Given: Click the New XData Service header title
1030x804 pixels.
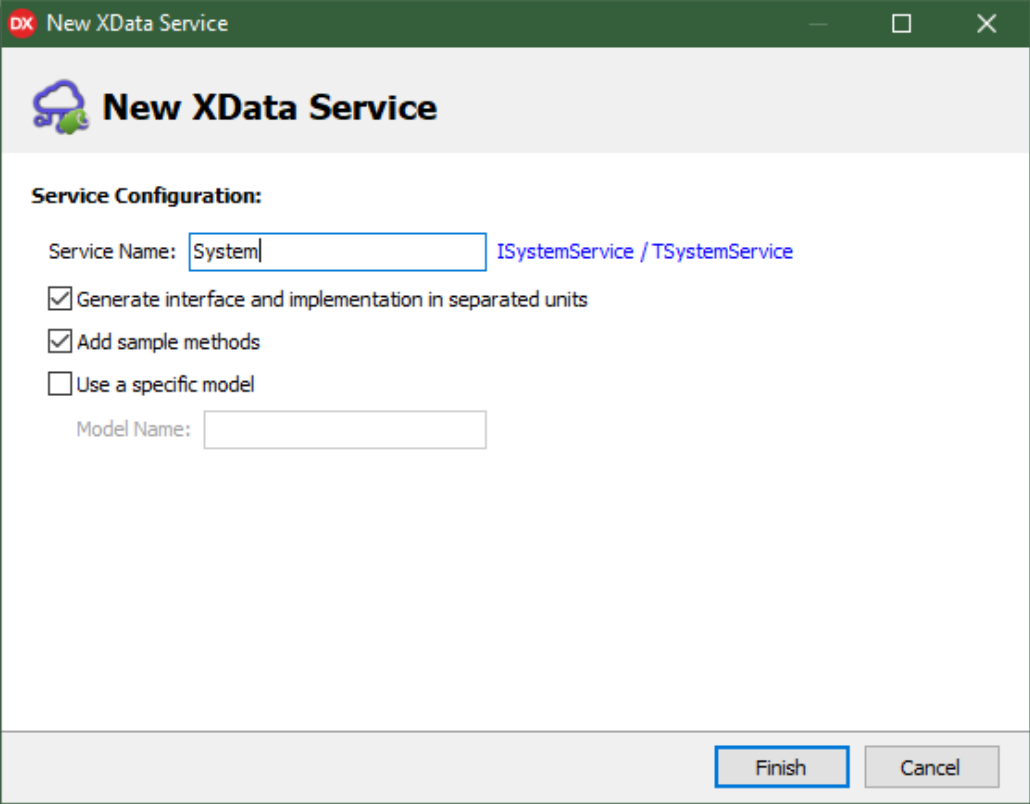Looking at the screenshot, I should point(269,107).
